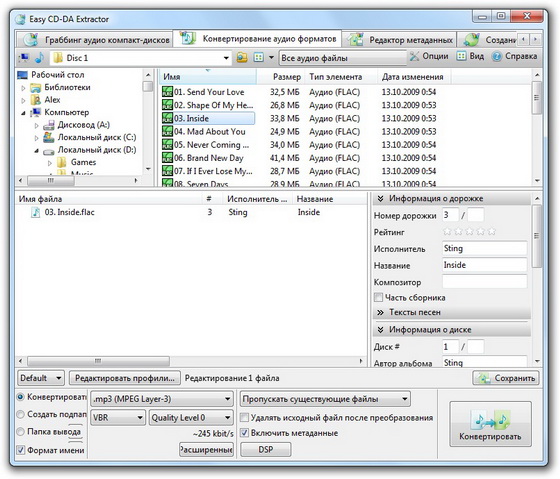
Task: Open the VBR mode dropdown
Action: point(118,418)
